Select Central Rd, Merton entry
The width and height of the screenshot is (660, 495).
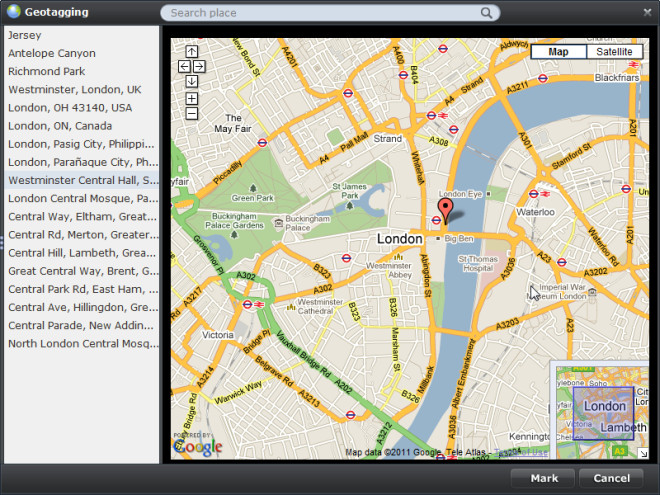click(82, 234)
